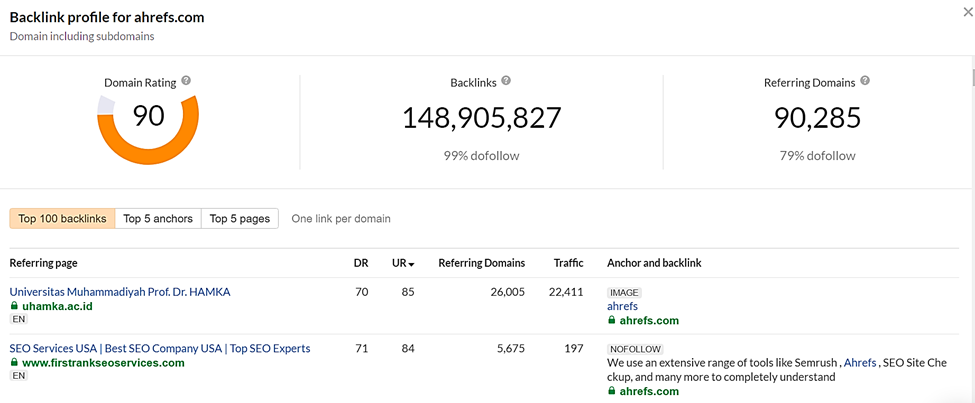This screenshot has width=975, height=403.
Task: Click the Anchor and backlink column header
Action: 654,263
